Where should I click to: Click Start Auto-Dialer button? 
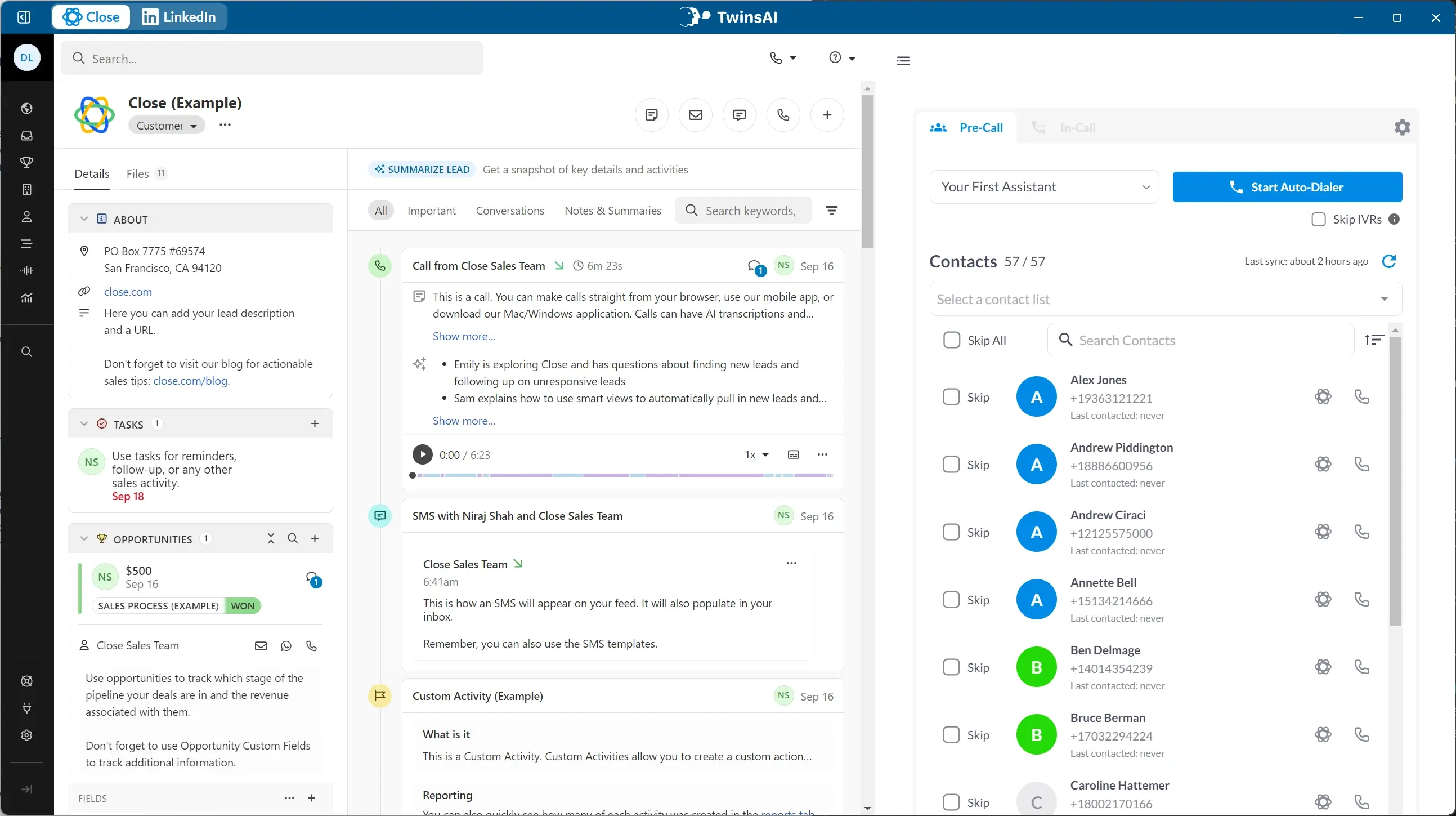point(1287,187)
